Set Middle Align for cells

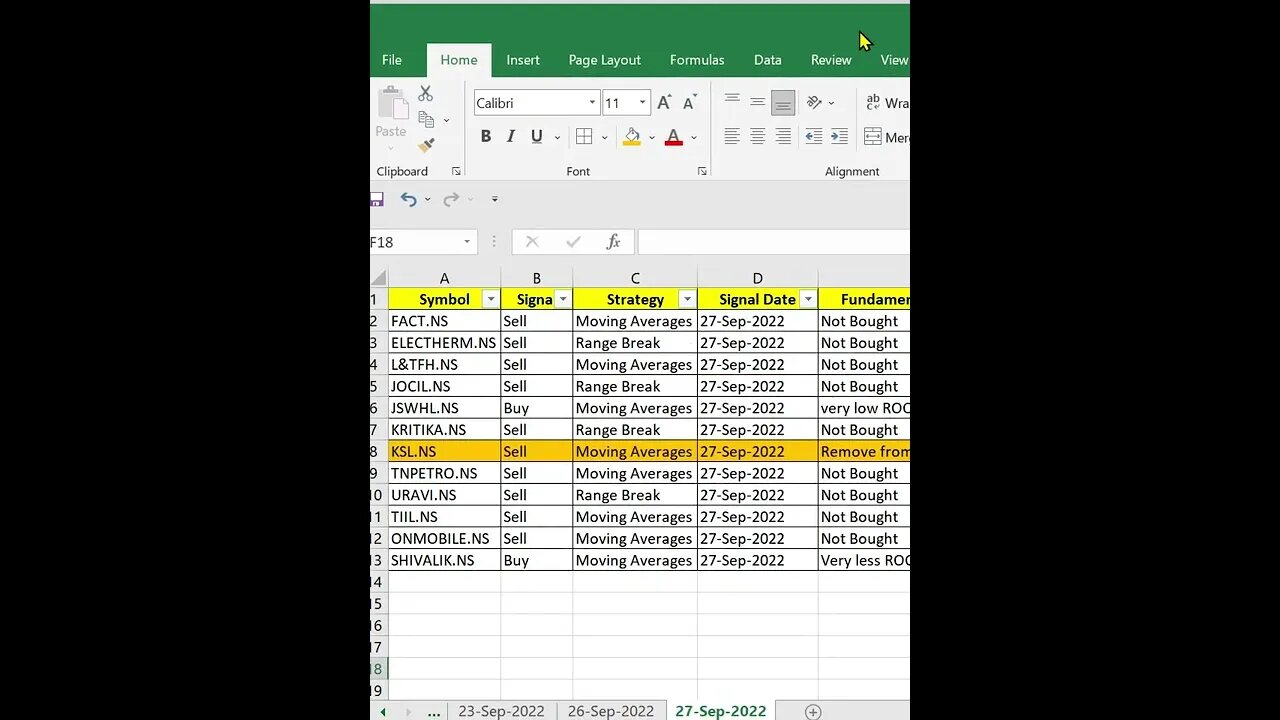click(x=757, y=102)
